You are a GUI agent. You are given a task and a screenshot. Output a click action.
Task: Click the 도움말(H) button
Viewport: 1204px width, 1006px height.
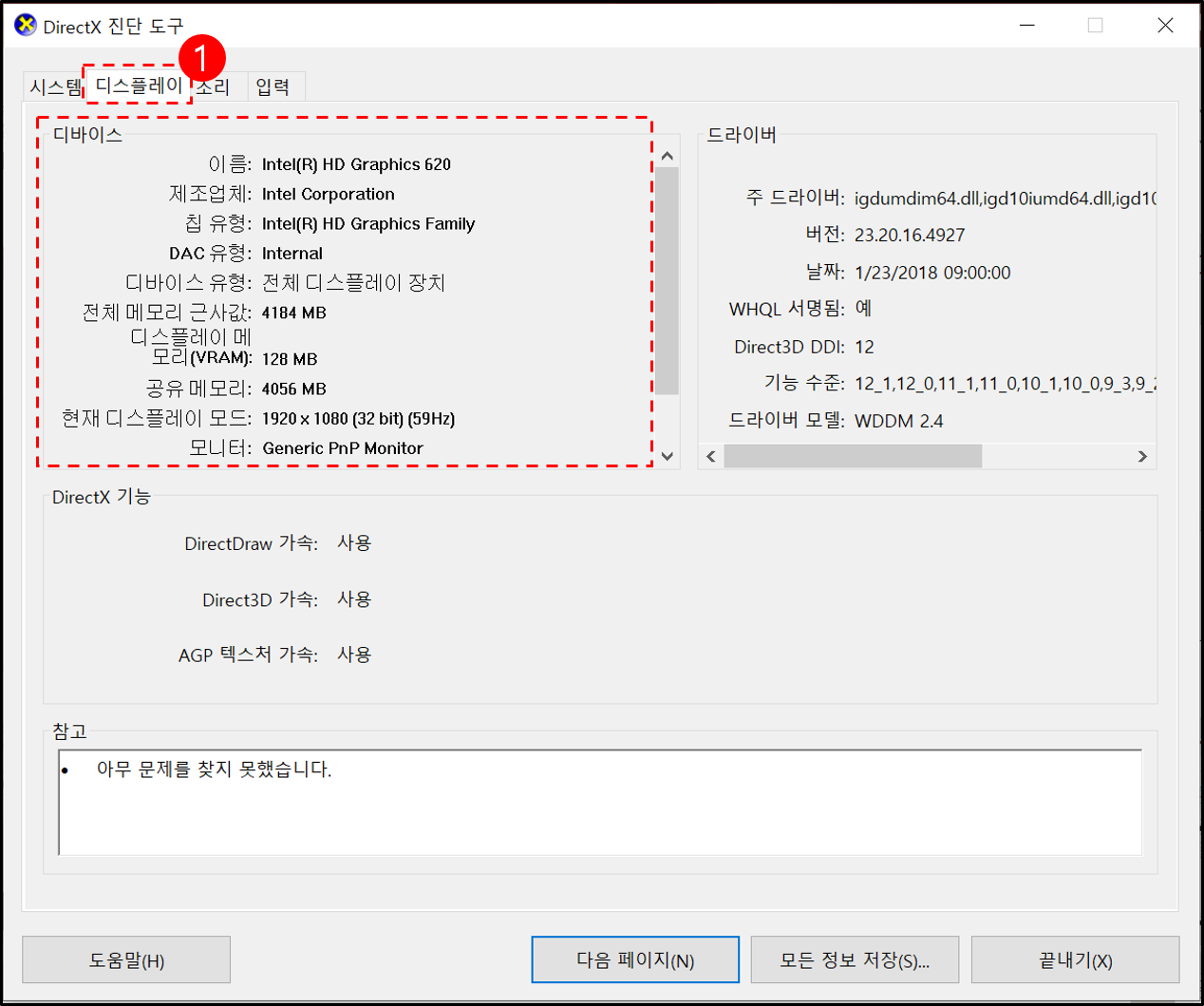pos(126,959)
